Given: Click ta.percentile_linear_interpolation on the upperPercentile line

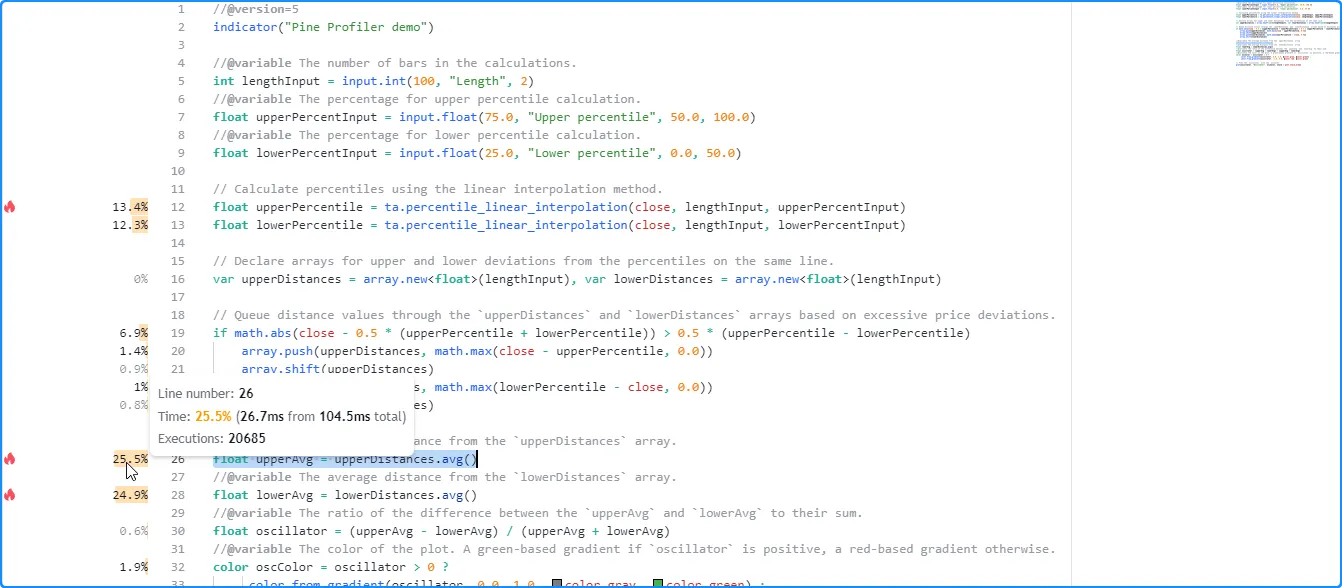Looking at the screenshot, I should tap(505, 207).
